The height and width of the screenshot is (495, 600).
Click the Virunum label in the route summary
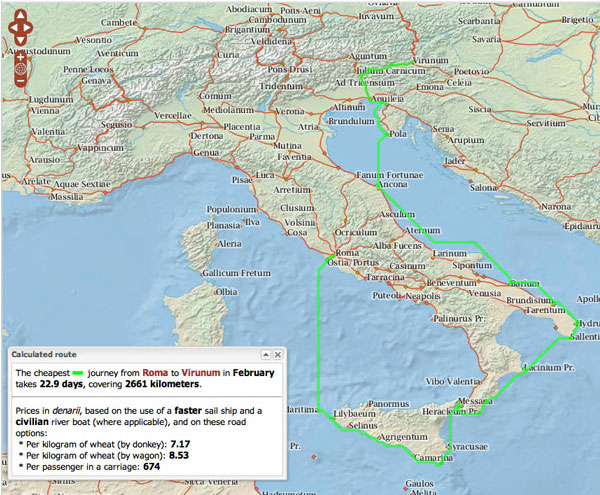click(x=201, y=373)
